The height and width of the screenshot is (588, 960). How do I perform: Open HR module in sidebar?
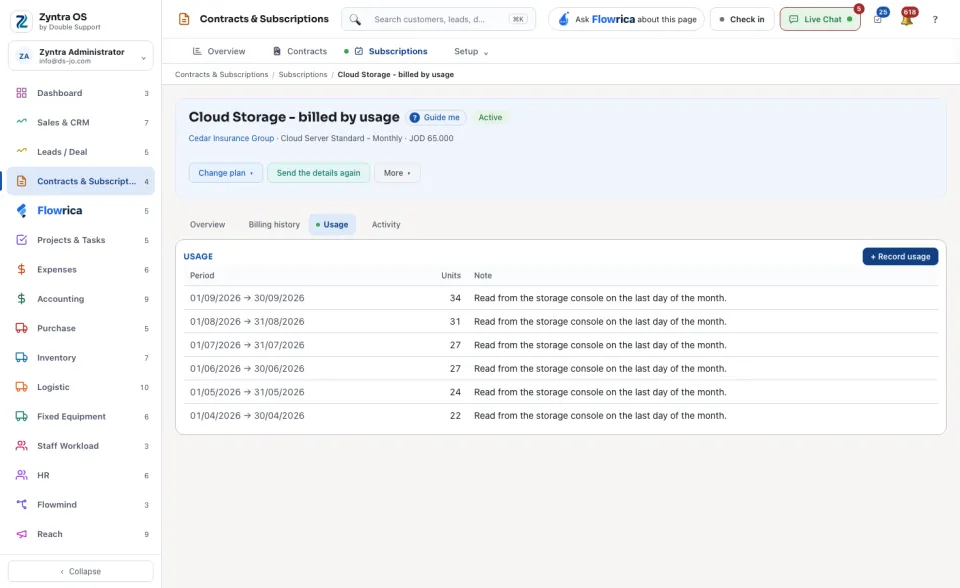click(x=81, y=475)
